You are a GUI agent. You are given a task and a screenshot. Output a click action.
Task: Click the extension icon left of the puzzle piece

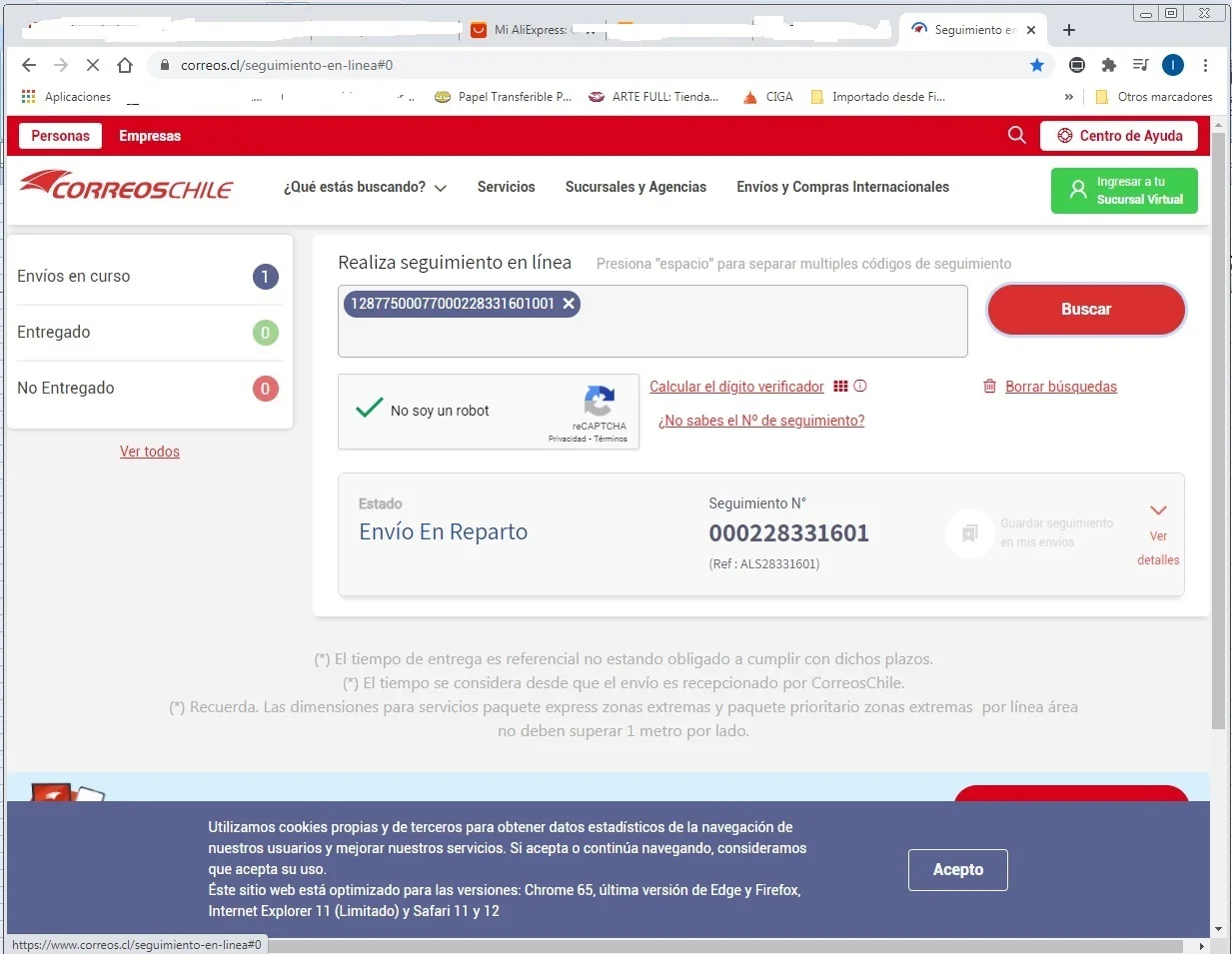coord(1076,65)
